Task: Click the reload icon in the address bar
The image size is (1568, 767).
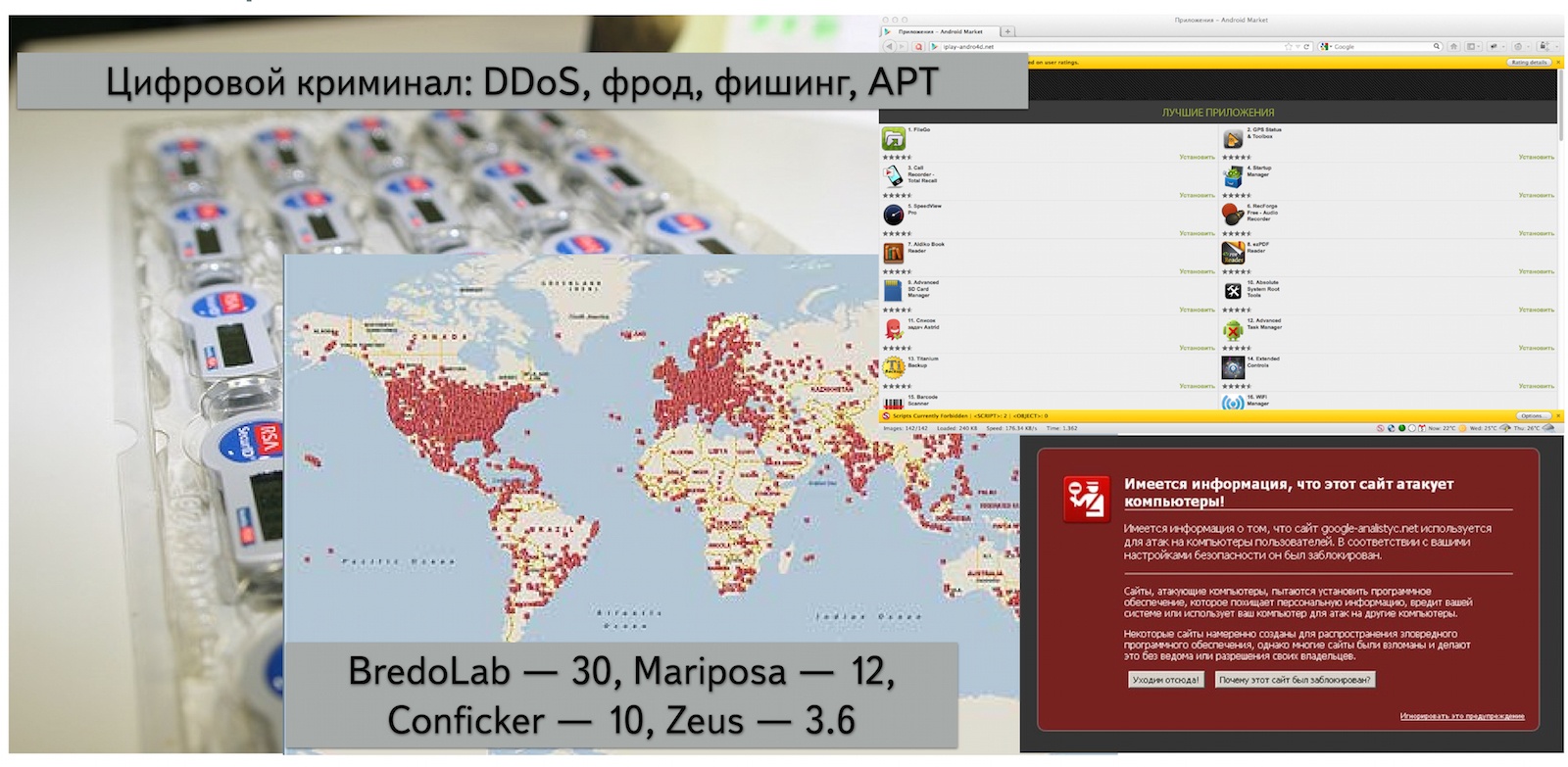Action: click(1306, 46)
